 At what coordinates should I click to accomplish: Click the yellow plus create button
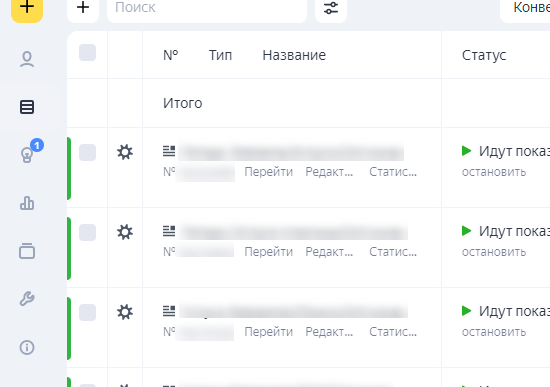pos(27,9)
